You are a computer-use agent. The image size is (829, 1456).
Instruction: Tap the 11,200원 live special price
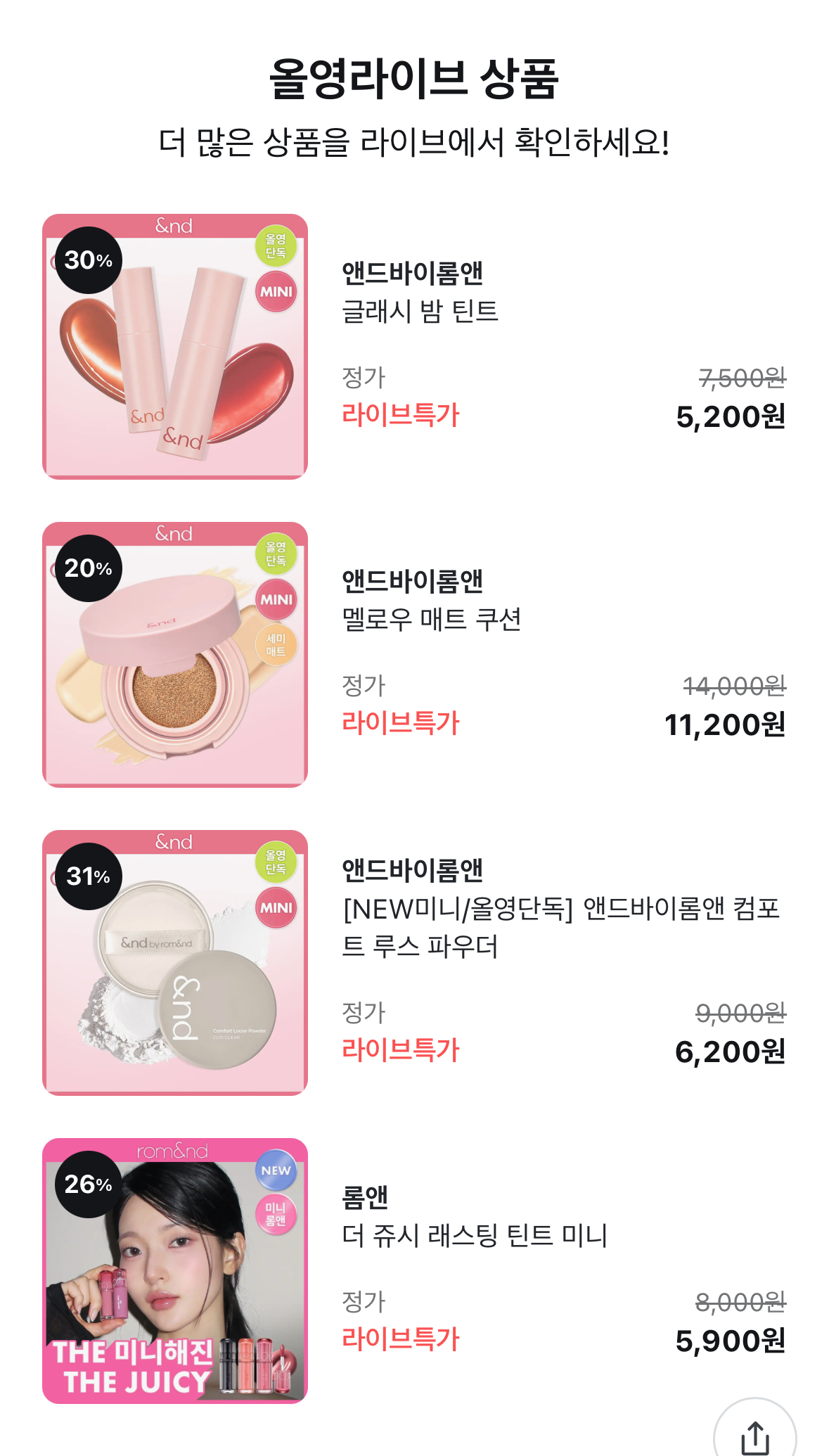coord(725,724)
